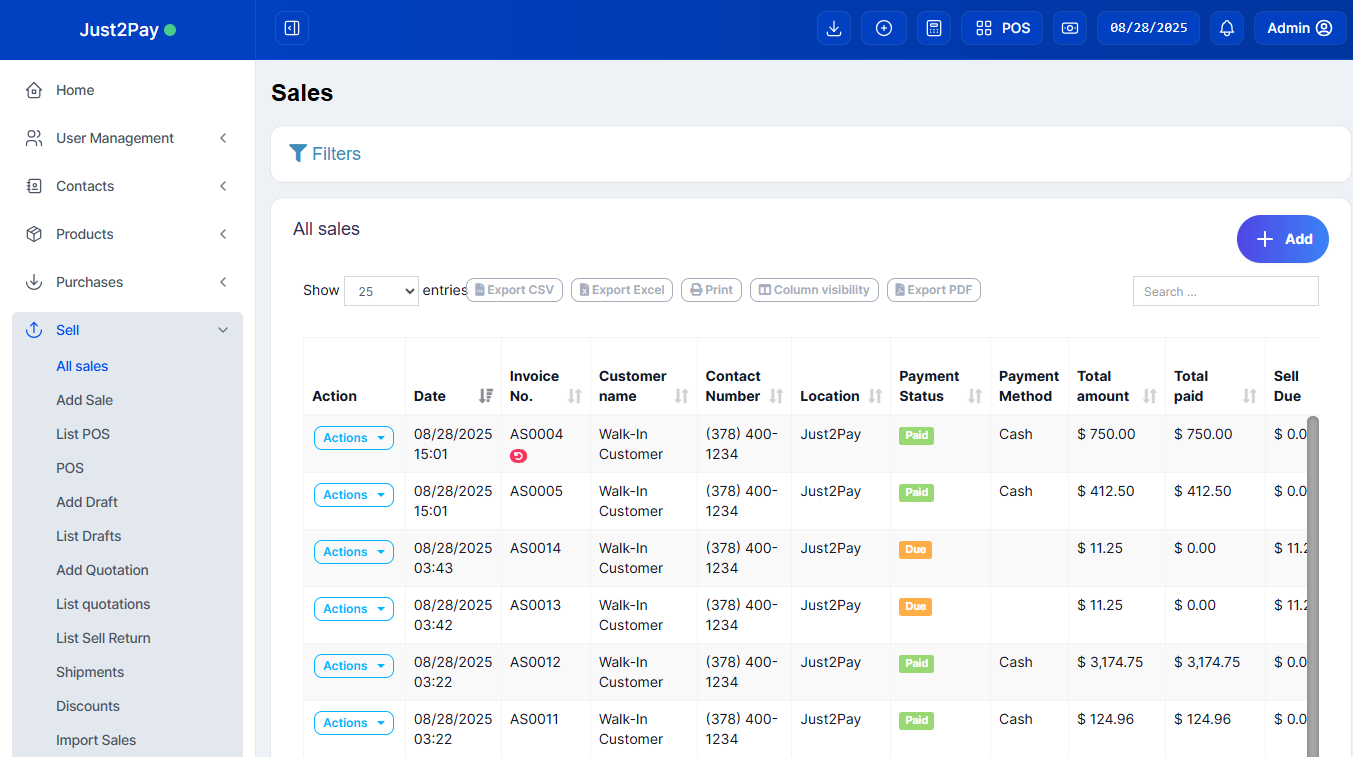The height and width of the screenshot is (757, 1353).
Task: Click the Purchases icon in the sidebar
Action: 34,282
